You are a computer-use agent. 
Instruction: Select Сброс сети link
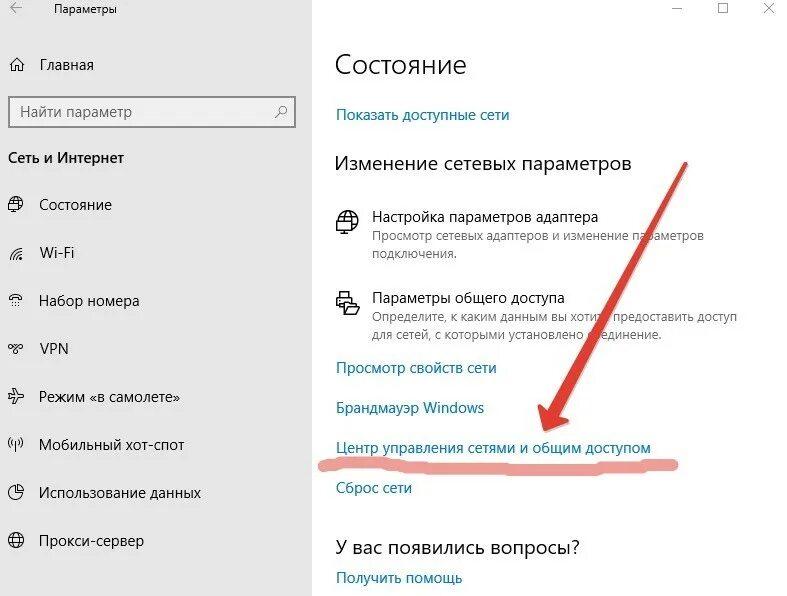[373, 488]
